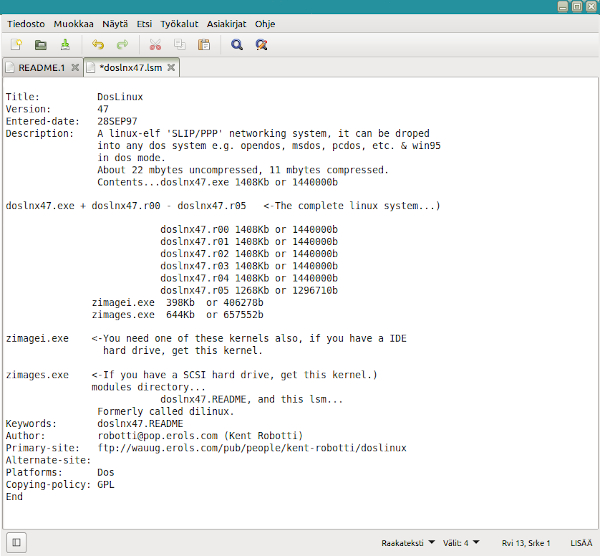Open Tiedosto menu
Screen dimensions: 600x556
pos(26,24)
